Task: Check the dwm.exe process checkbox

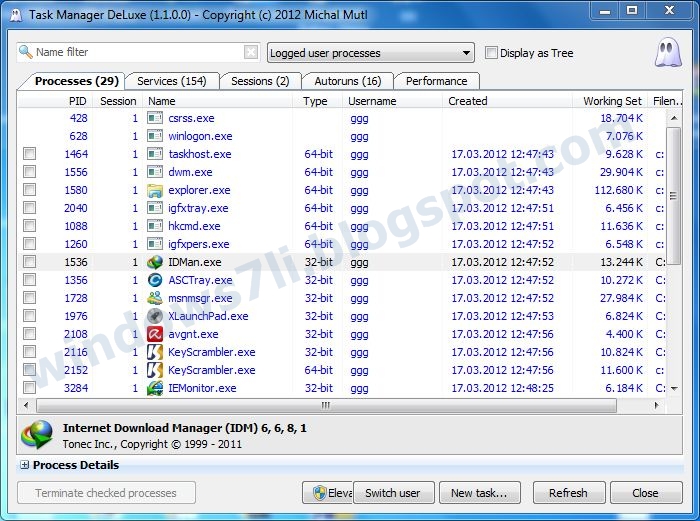Action: (30, 172)
